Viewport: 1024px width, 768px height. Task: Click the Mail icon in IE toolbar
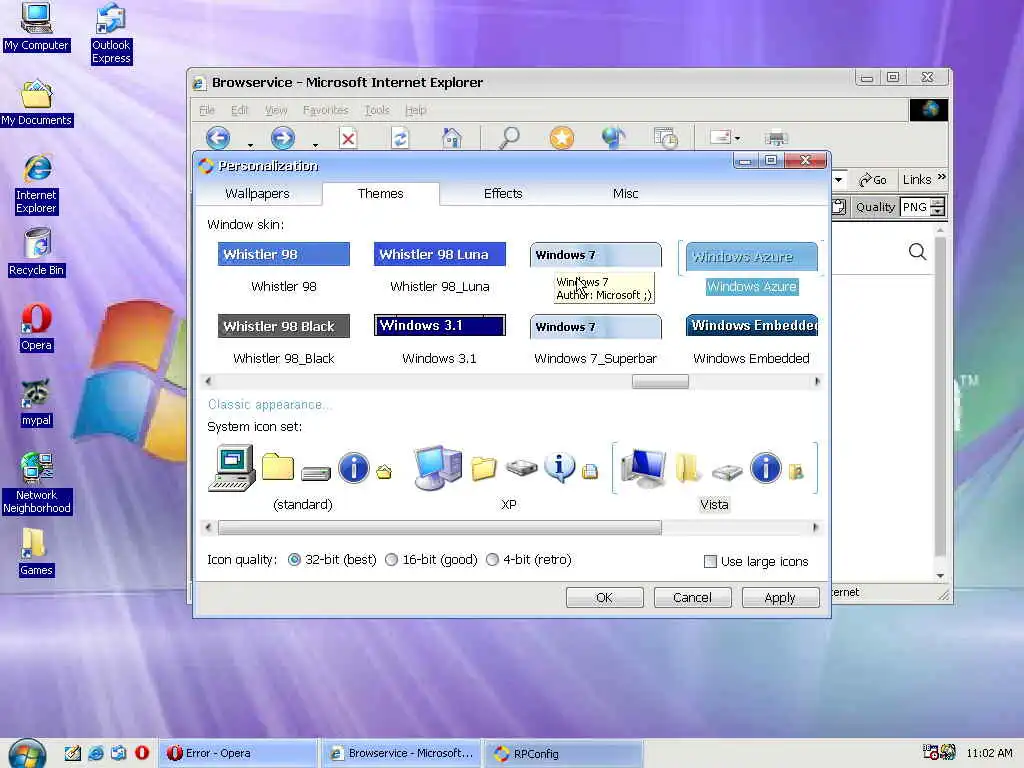click(720, 137)
